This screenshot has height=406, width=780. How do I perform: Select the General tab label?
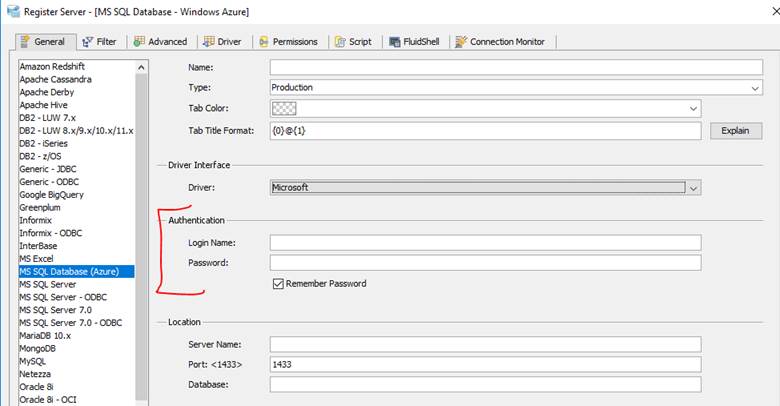coord(50,42)
